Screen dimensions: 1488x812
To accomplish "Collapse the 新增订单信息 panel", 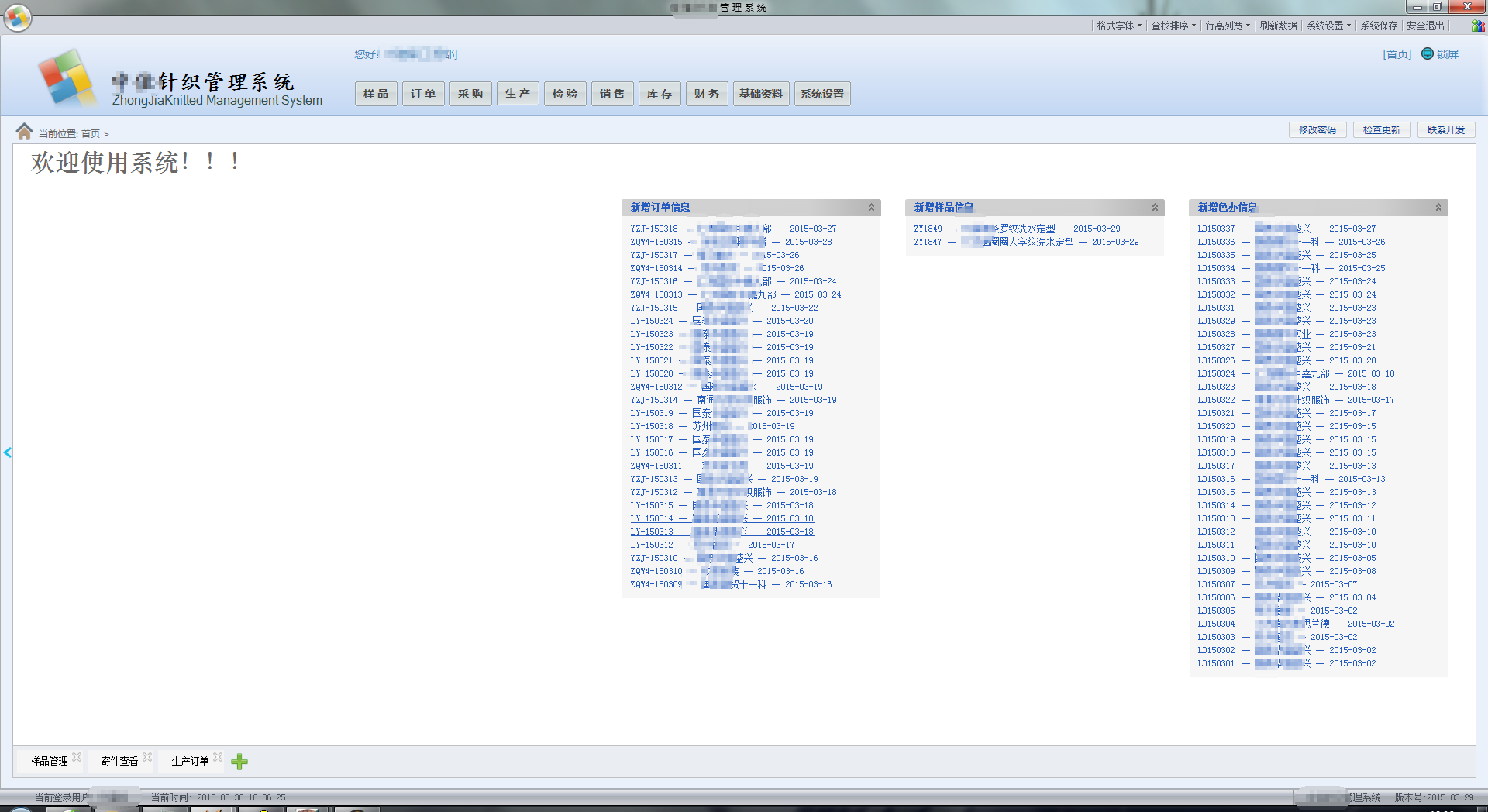I will 871,207.
